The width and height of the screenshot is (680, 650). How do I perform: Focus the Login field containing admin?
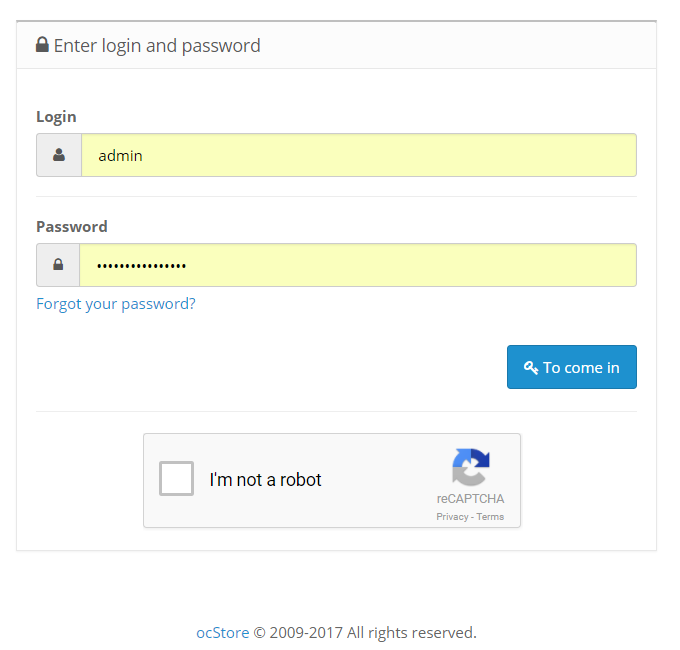click(359, 155)
